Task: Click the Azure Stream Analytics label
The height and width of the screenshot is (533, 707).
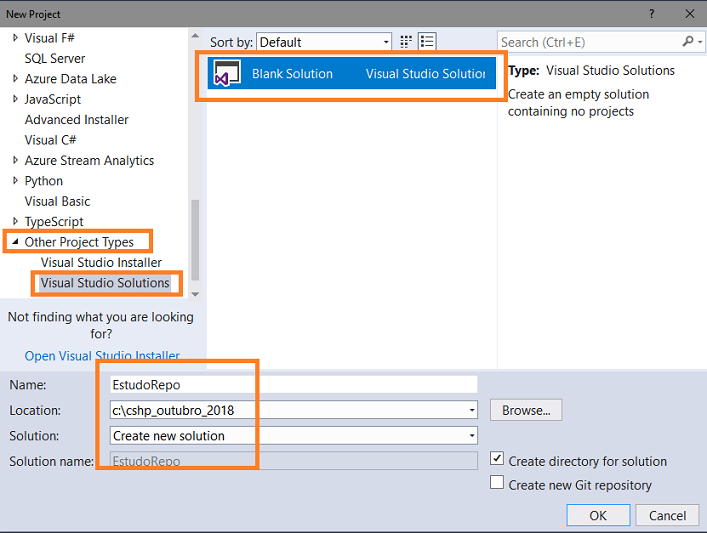Action: pos(89,161)
